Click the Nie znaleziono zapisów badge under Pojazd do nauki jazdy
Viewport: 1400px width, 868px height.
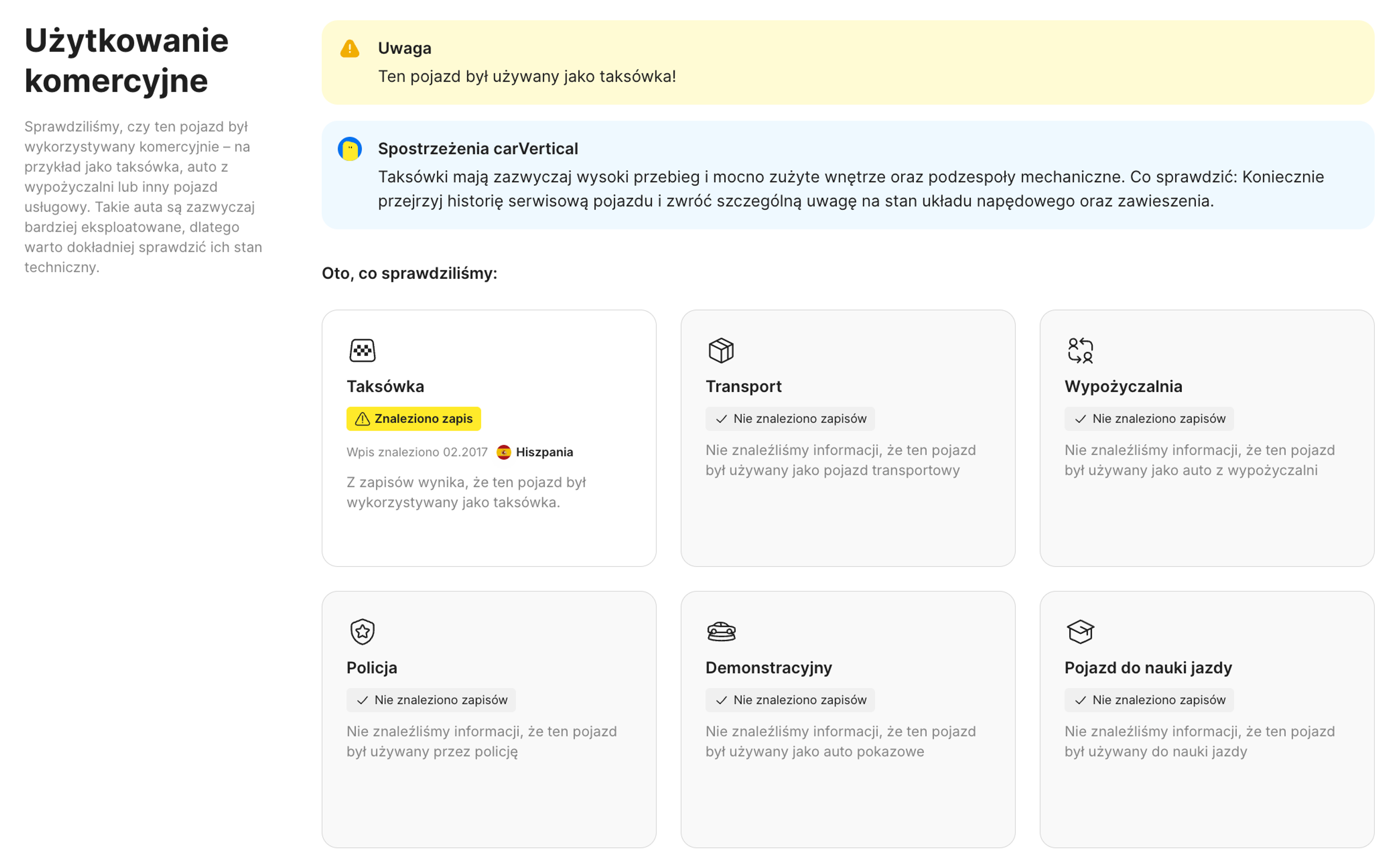point(1148,700)
